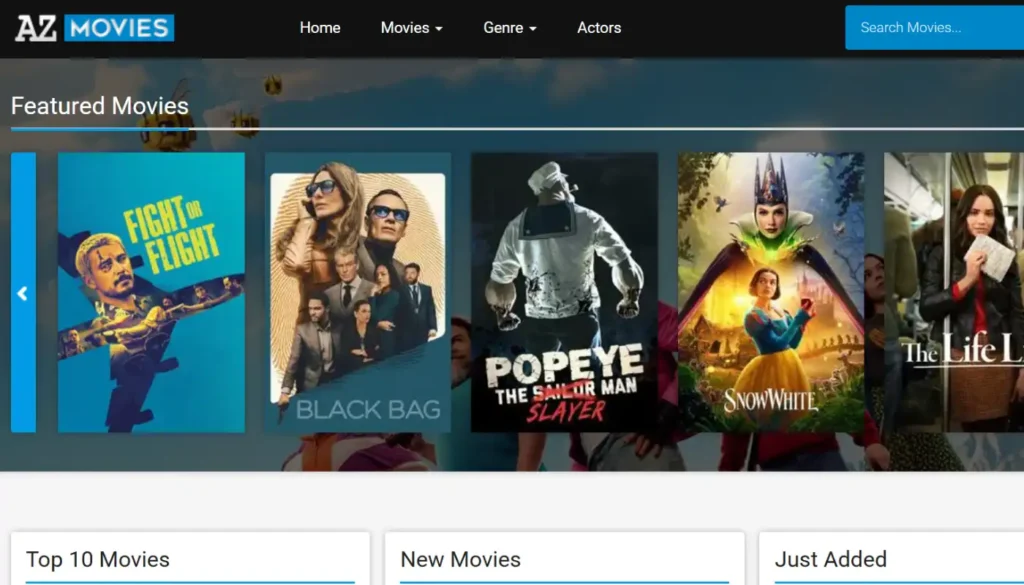Open the Snow White movie poster
Viewport: 1024px width, 585px height.
(x=771, y=292)
